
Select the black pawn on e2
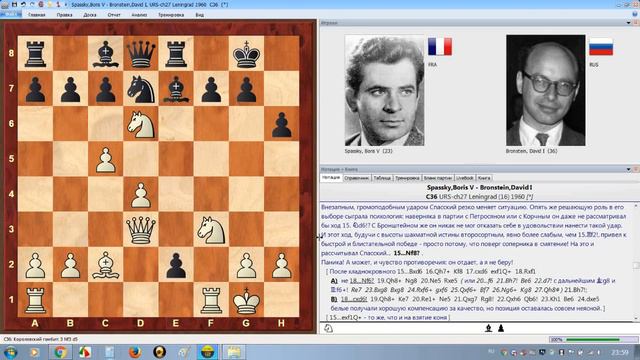(176, 264)
